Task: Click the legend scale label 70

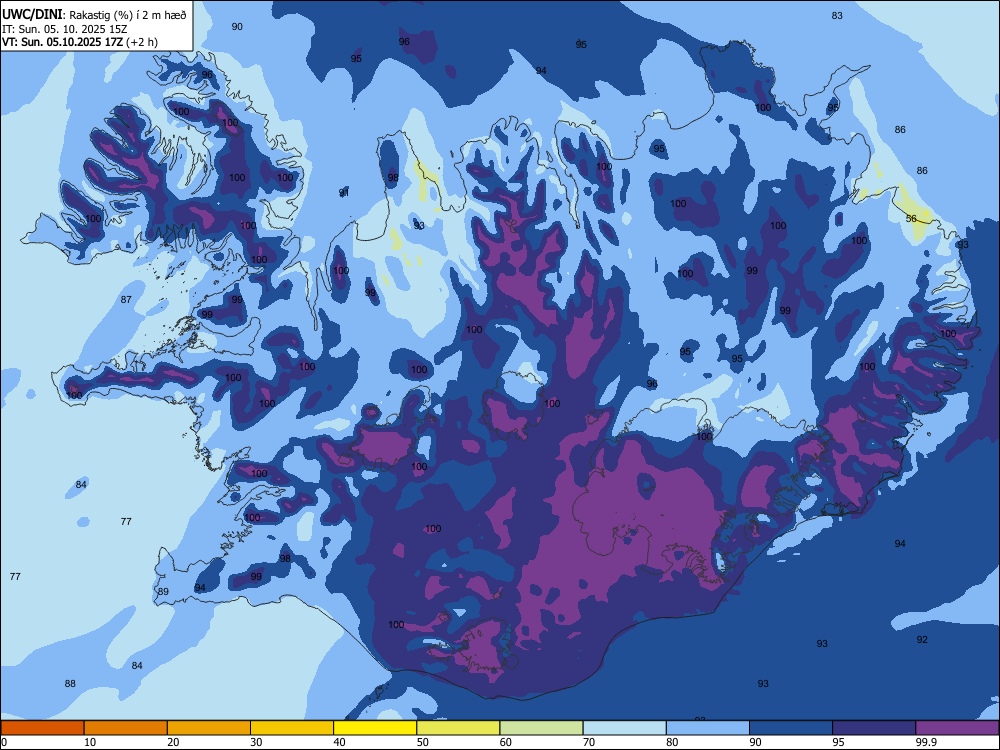Action: (x=589, y=742)
